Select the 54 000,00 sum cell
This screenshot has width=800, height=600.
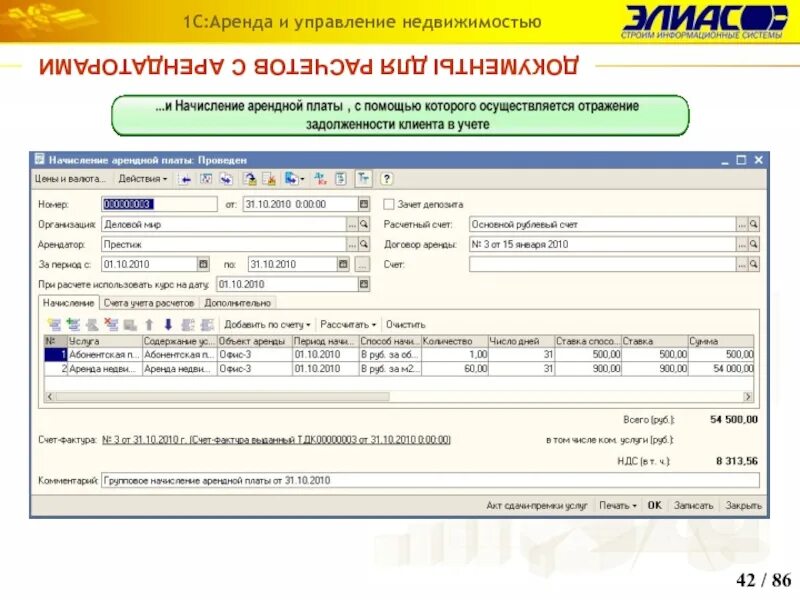[x=721, y=368]
